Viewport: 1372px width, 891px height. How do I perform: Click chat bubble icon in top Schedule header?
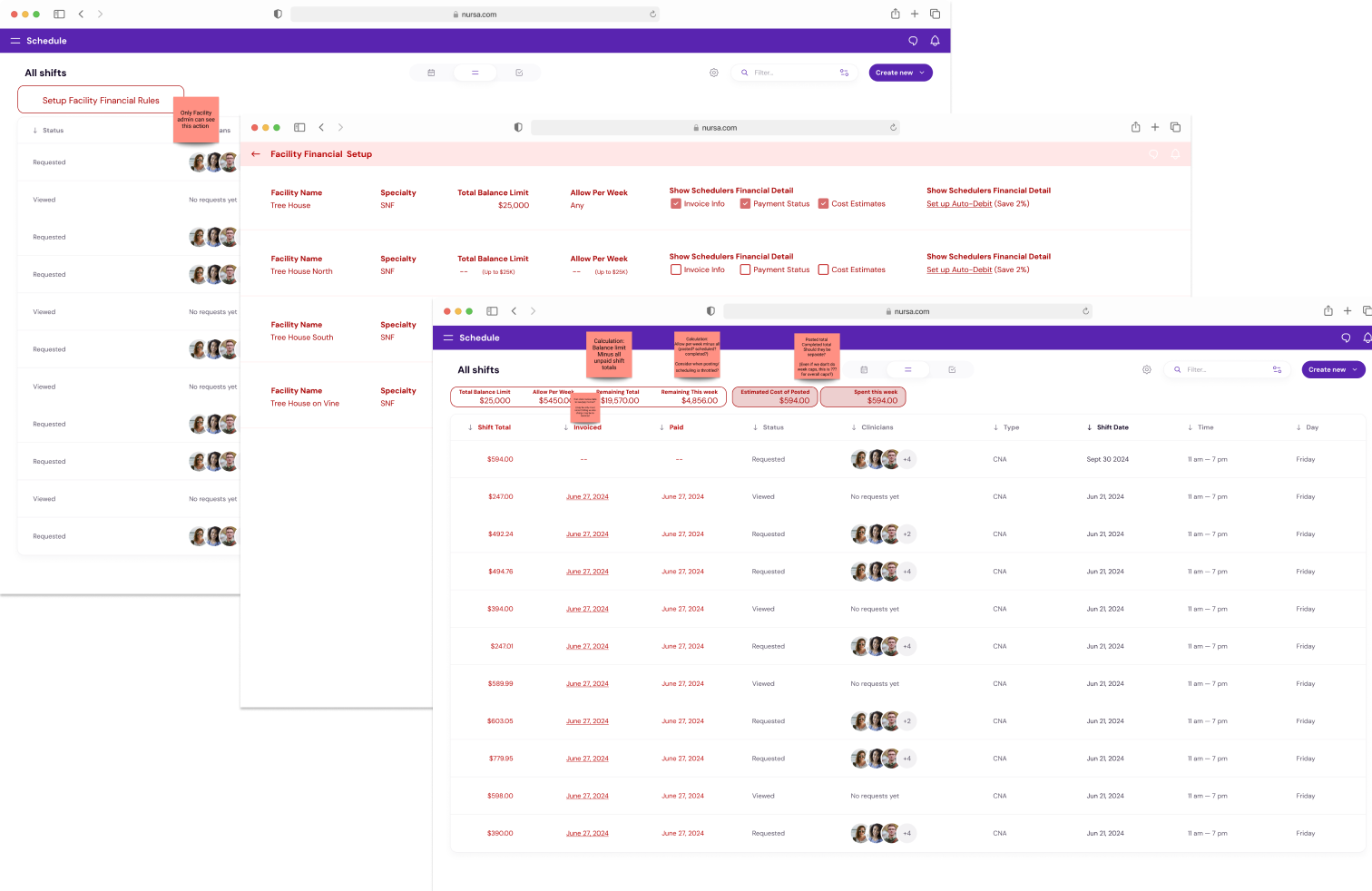click(x=913, y=41)
